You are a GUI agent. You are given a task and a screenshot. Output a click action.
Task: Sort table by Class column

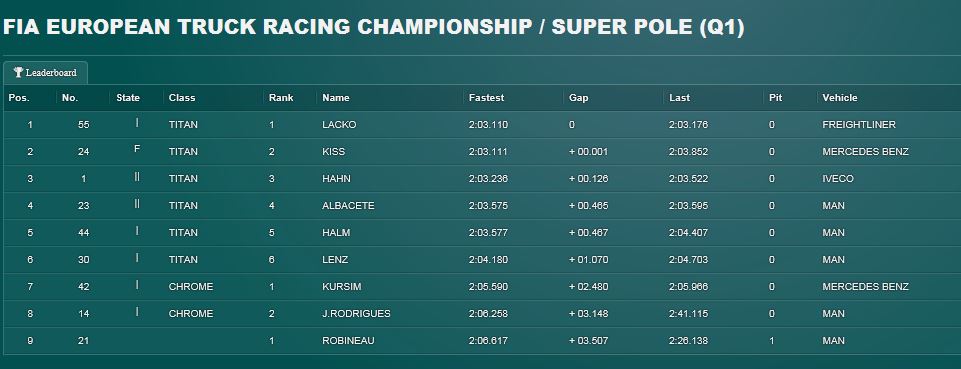[x=182, y=97]
